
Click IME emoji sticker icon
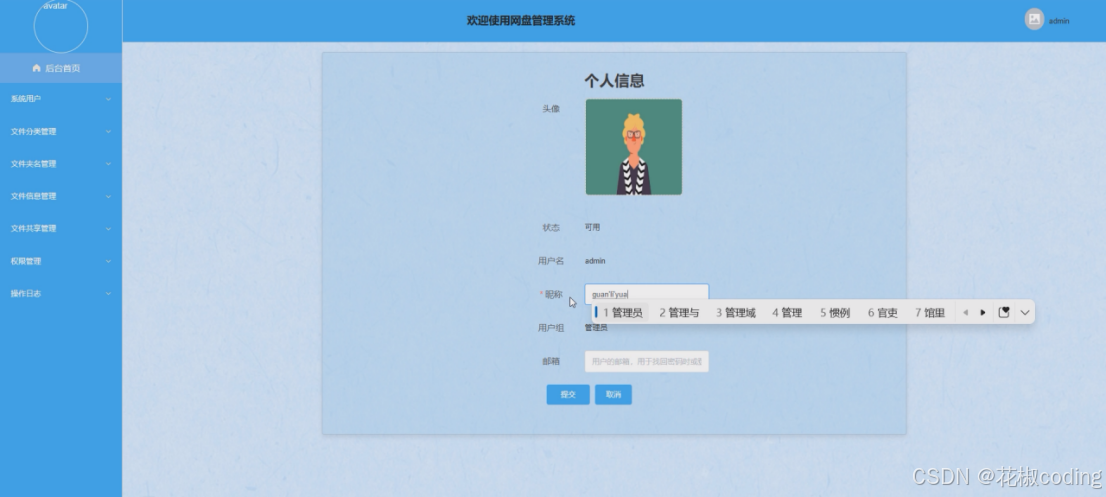coord(1004,312)
